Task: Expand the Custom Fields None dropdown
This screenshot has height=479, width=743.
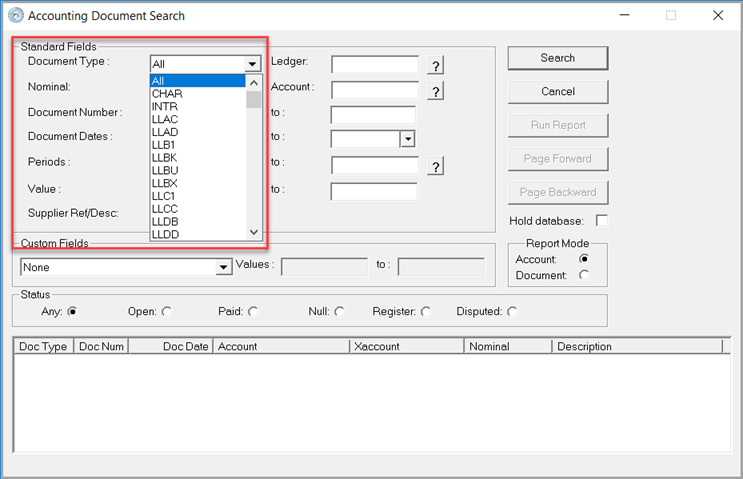Action: [224, 268]
